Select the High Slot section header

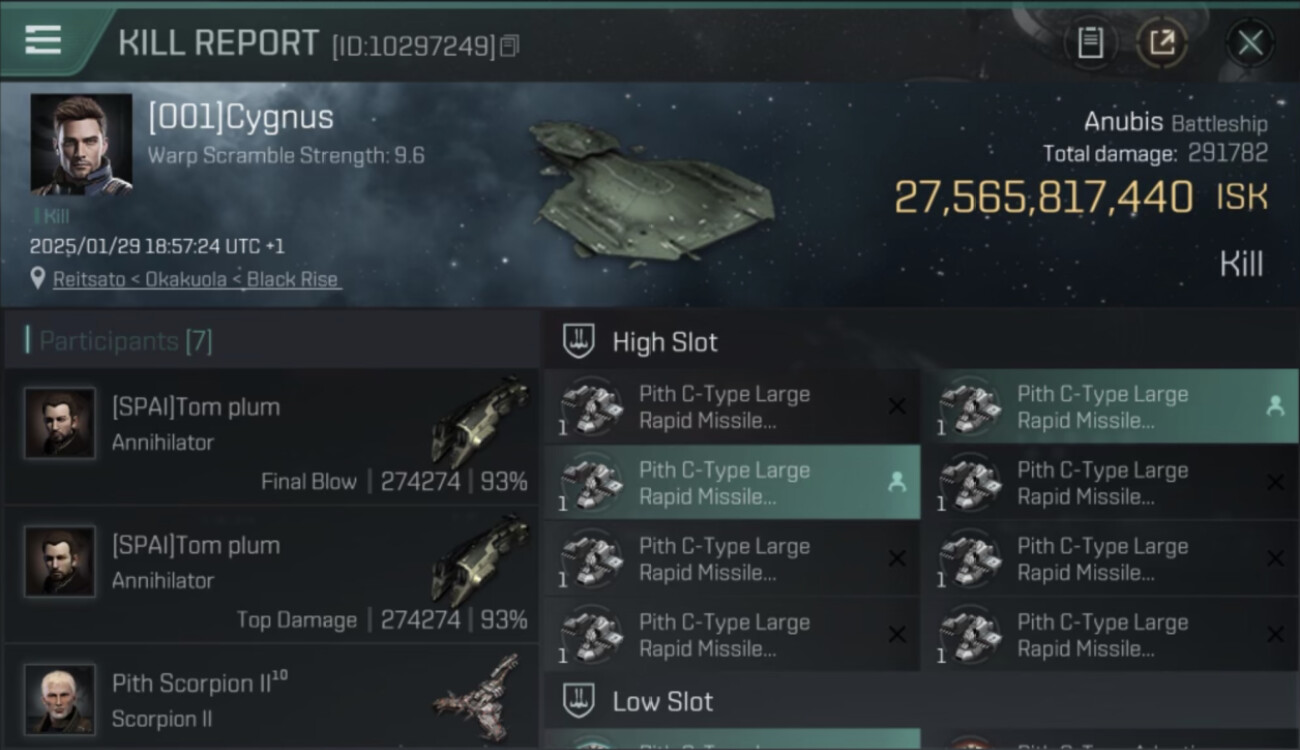tap(665, 342)
